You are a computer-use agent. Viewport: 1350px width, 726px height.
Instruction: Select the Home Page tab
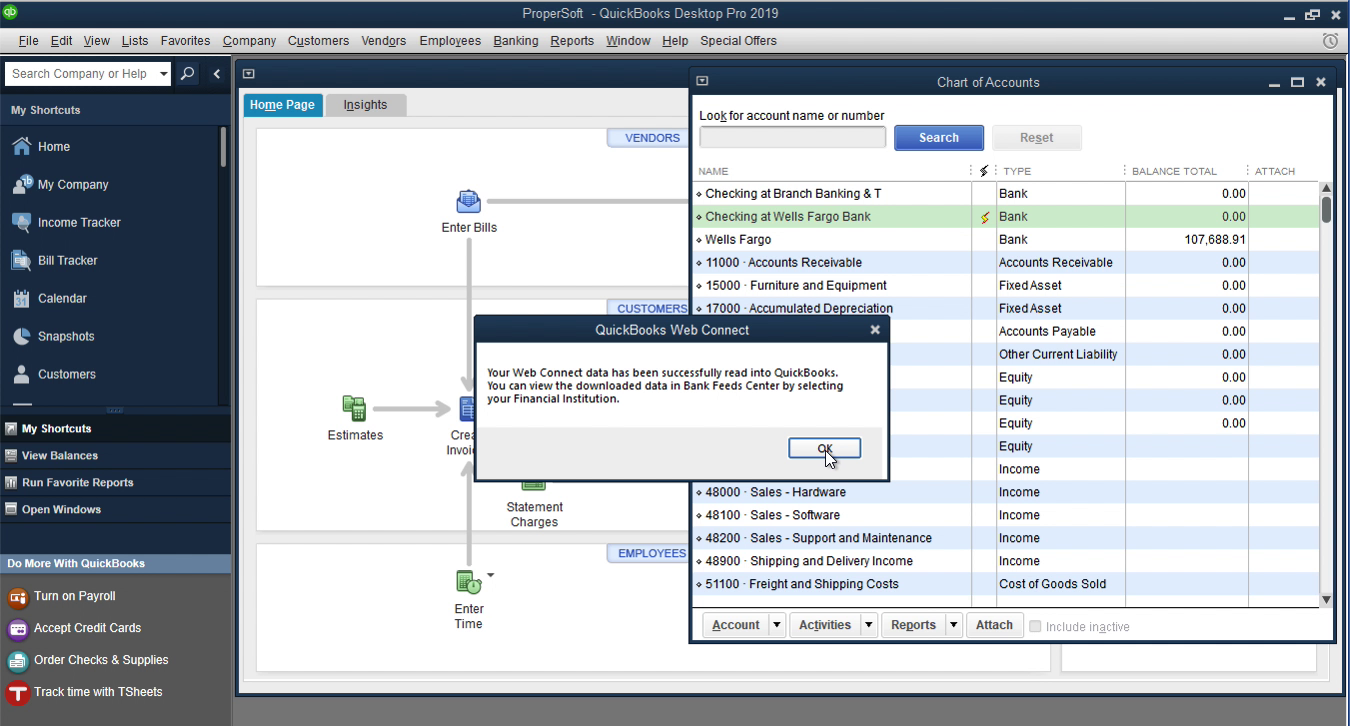coord(282,105)
